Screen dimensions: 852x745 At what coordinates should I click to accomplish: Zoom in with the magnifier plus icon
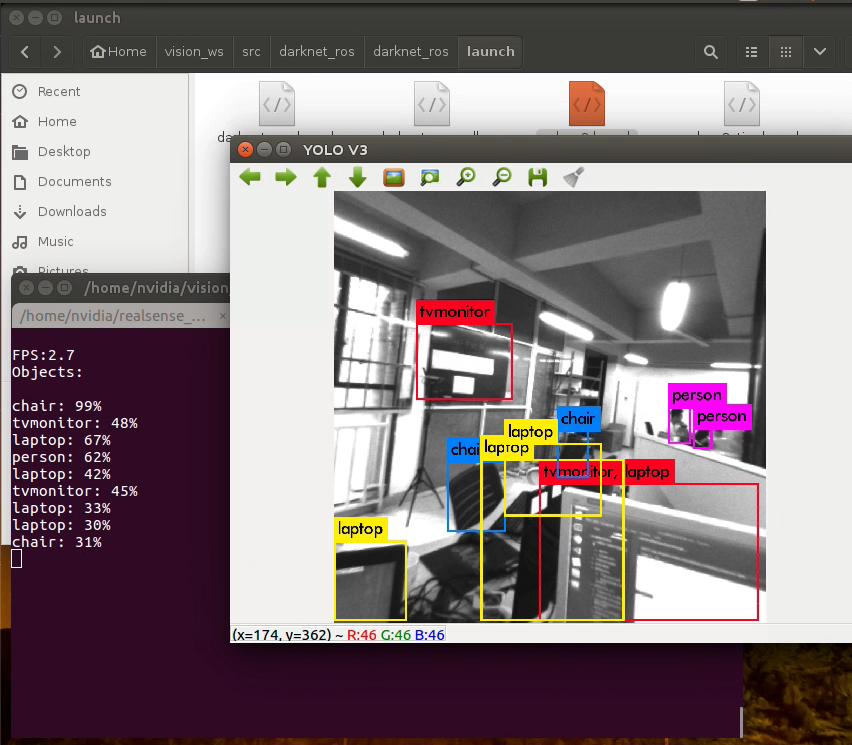pyautogui.click(x=466, y=177)
